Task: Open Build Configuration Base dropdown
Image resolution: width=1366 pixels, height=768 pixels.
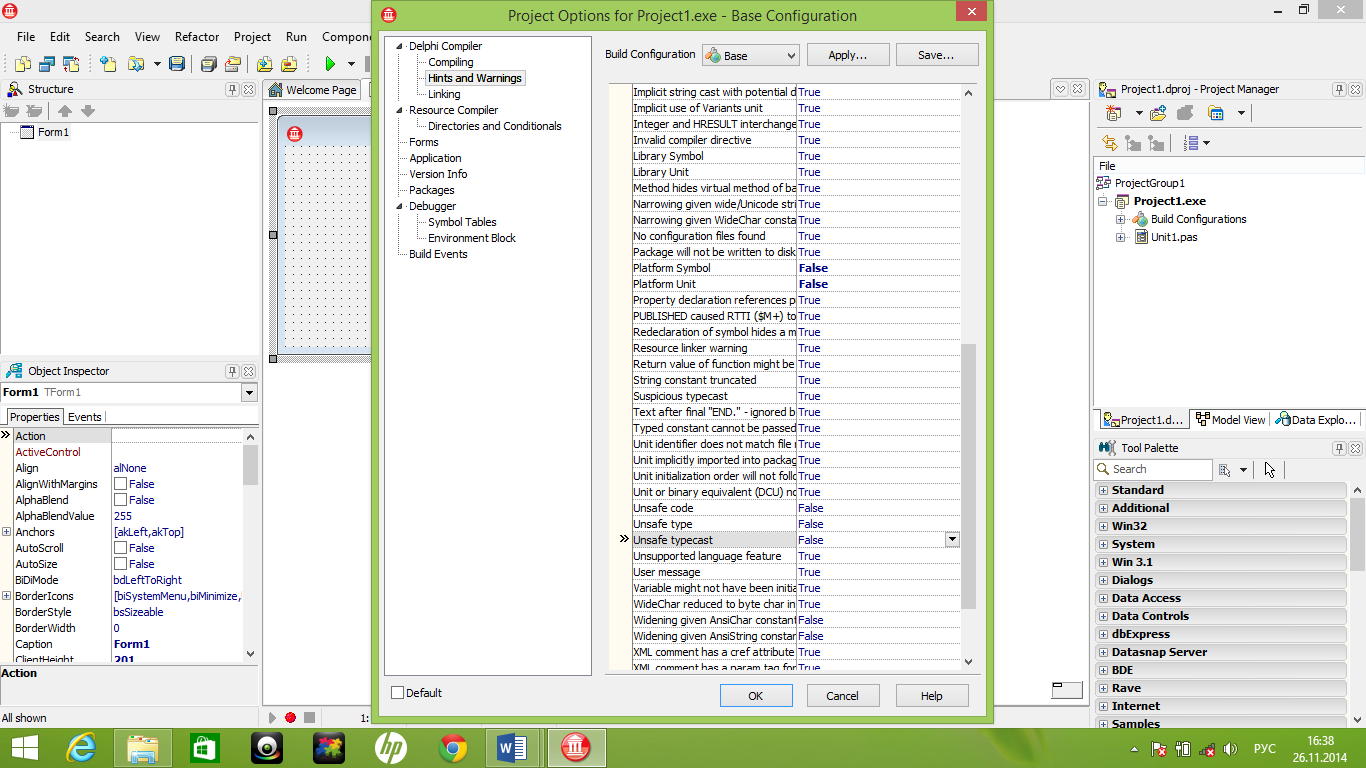Action: pos(750,55)
